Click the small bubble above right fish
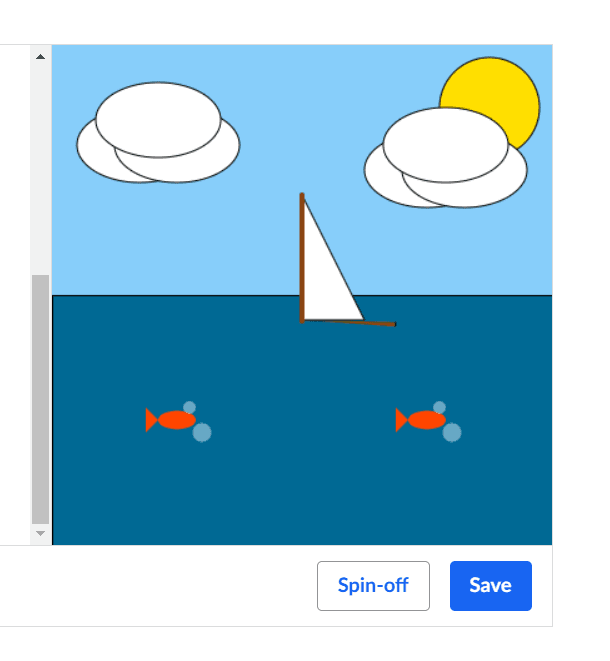Image resolution: width=610 pixels, height=661 pixels. [439, 407]
